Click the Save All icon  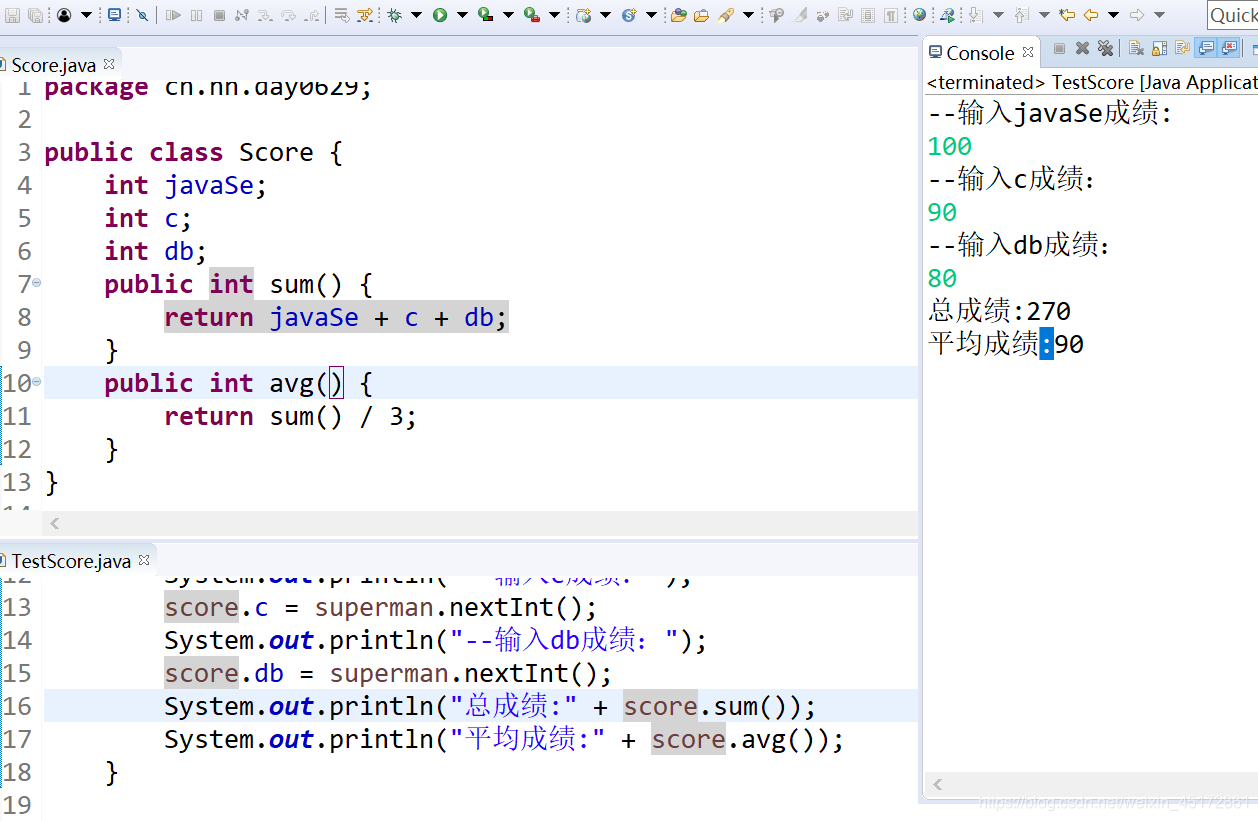coord(35,15)
